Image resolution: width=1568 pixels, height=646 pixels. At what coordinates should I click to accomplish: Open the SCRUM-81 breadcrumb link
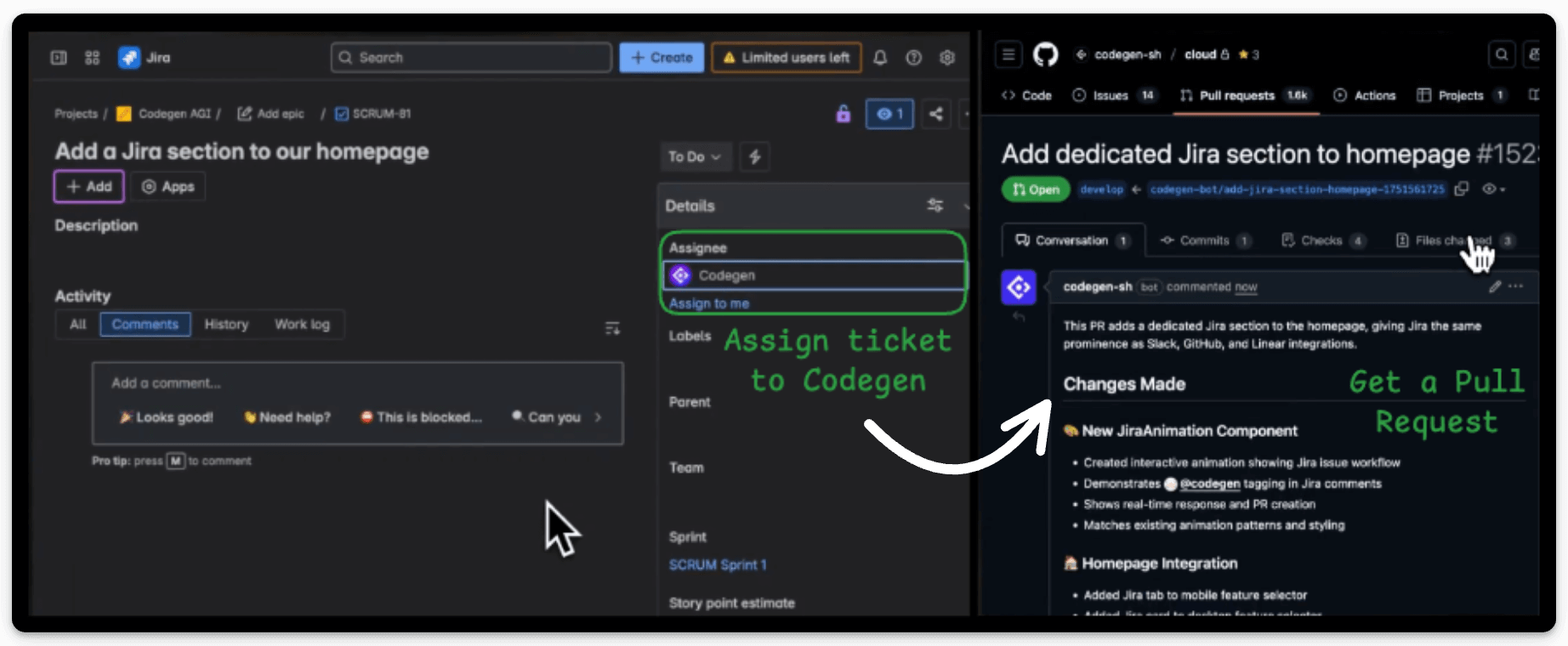tap(373, 114)
